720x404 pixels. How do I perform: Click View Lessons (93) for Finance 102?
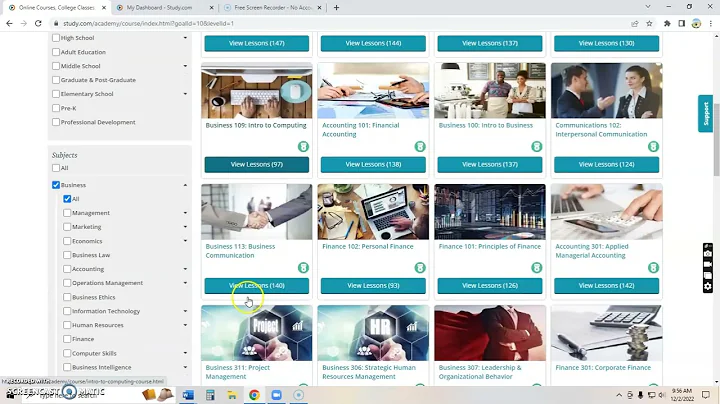(373, 286)
